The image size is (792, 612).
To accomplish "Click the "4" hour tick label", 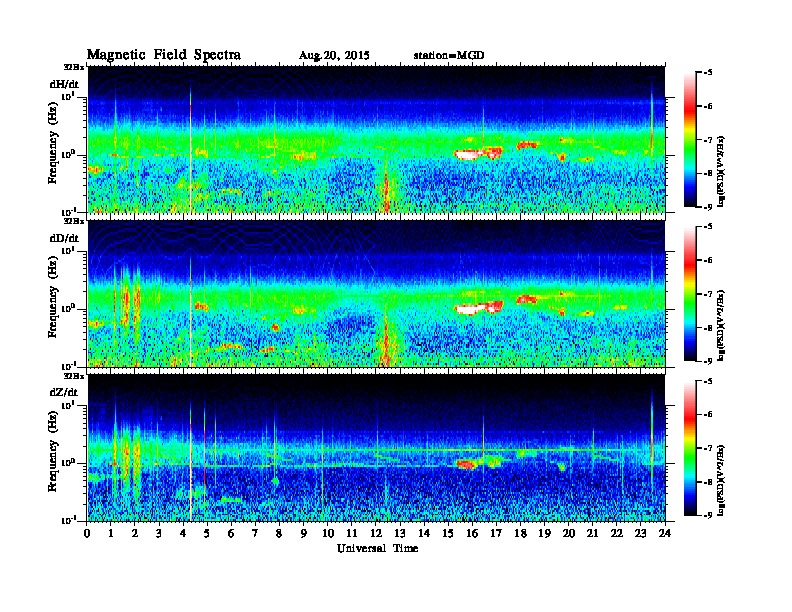I will click(183, 534).
